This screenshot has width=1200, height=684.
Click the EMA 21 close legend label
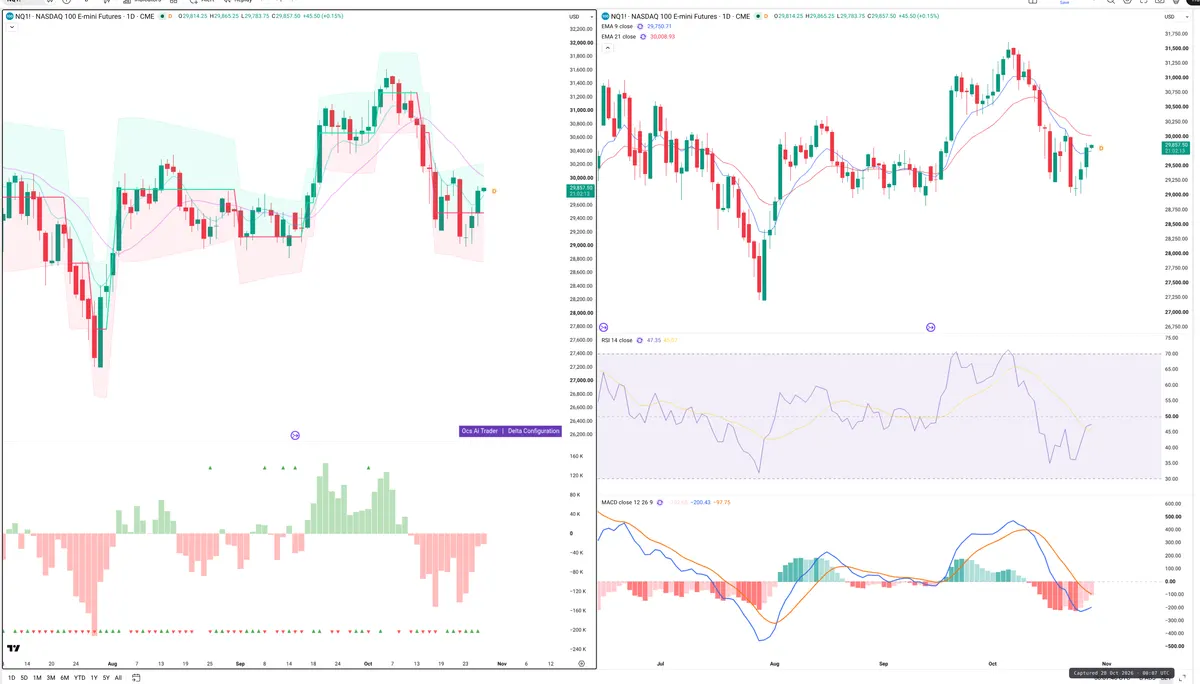point(619,36)
